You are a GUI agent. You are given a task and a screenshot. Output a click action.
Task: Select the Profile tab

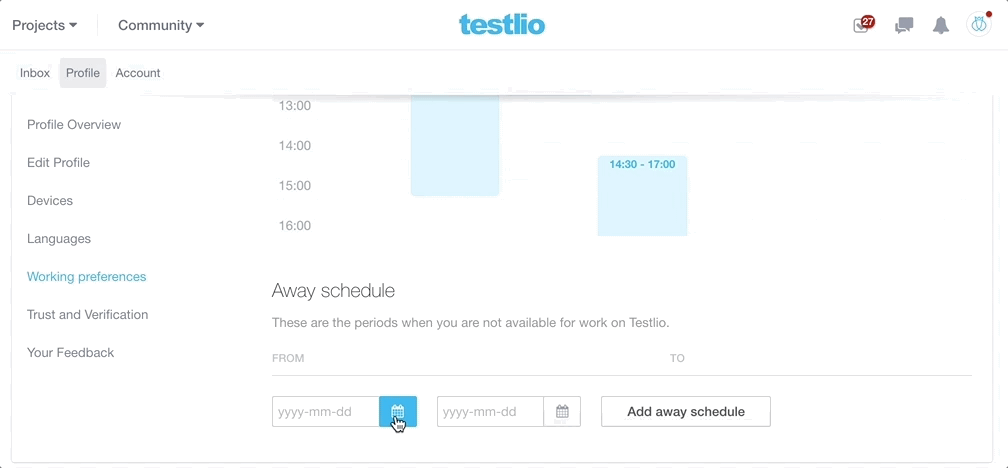tap(83, 73)
